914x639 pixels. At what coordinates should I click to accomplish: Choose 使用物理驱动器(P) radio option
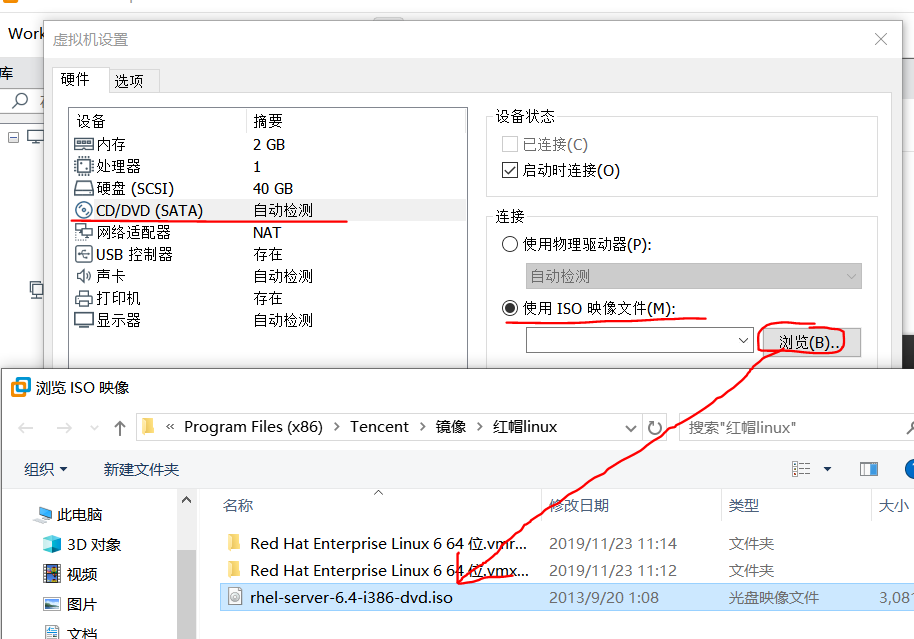[509, 244]
